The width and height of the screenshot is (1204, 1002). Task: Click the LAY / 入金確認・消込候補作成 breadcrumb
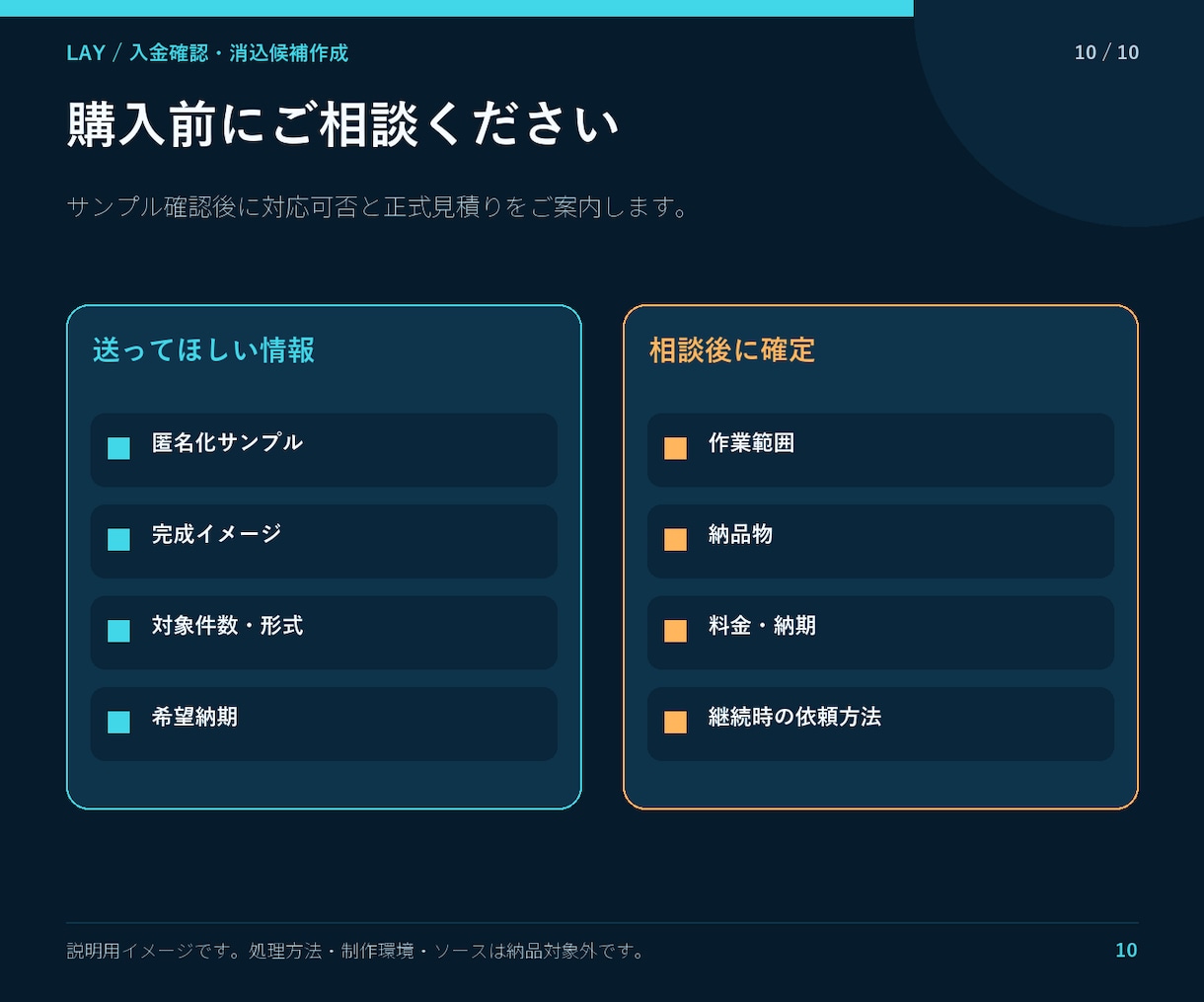(x=207, y=52)
